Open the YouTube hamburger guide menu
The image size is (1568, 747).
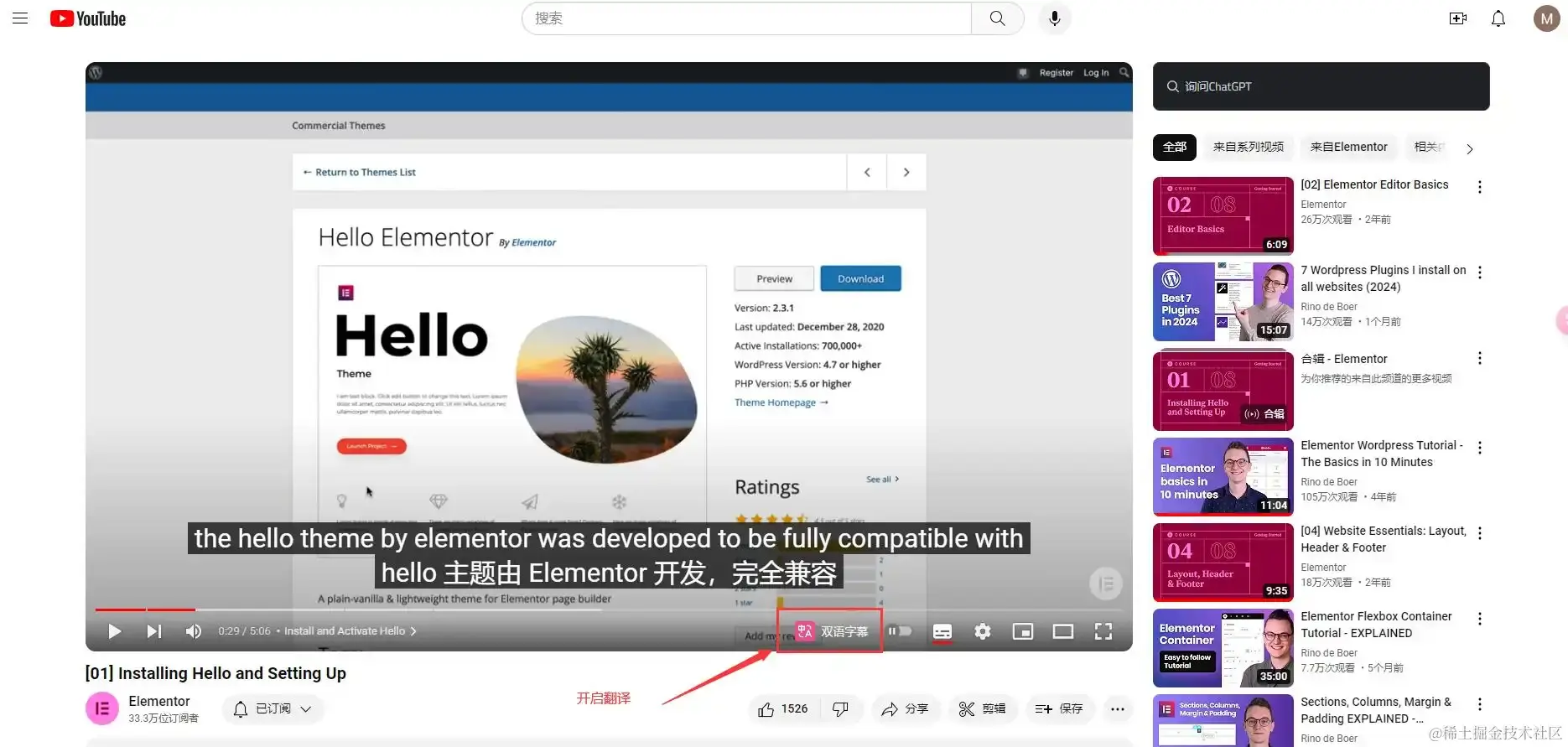[x=20, y=18]
